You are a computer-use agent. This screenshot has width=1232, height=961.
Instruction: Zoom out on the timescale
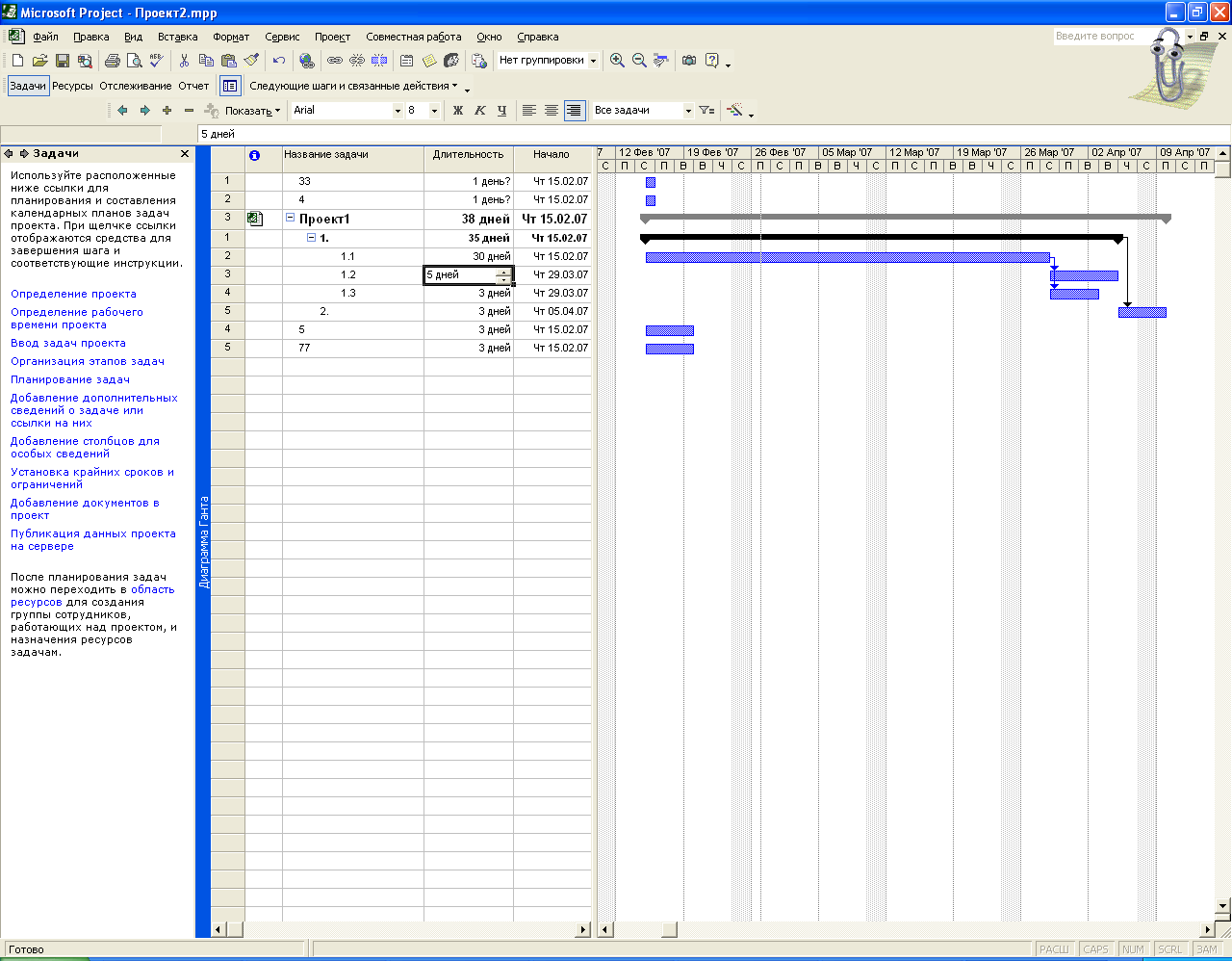(x=639, y=61)
